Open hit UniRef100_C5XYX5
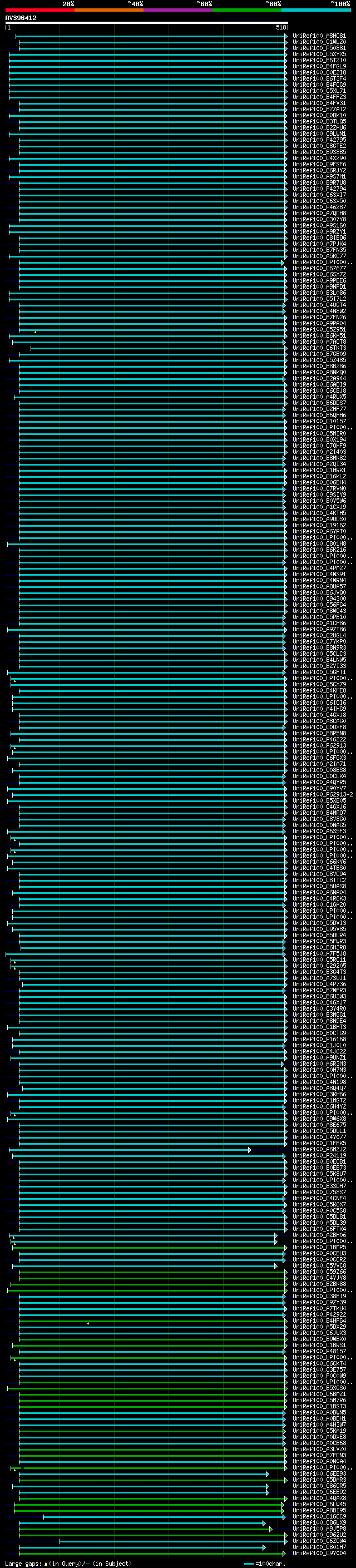Image resolution: width=356 pixels, height=1568 pixels. click(x=319, y=54)
